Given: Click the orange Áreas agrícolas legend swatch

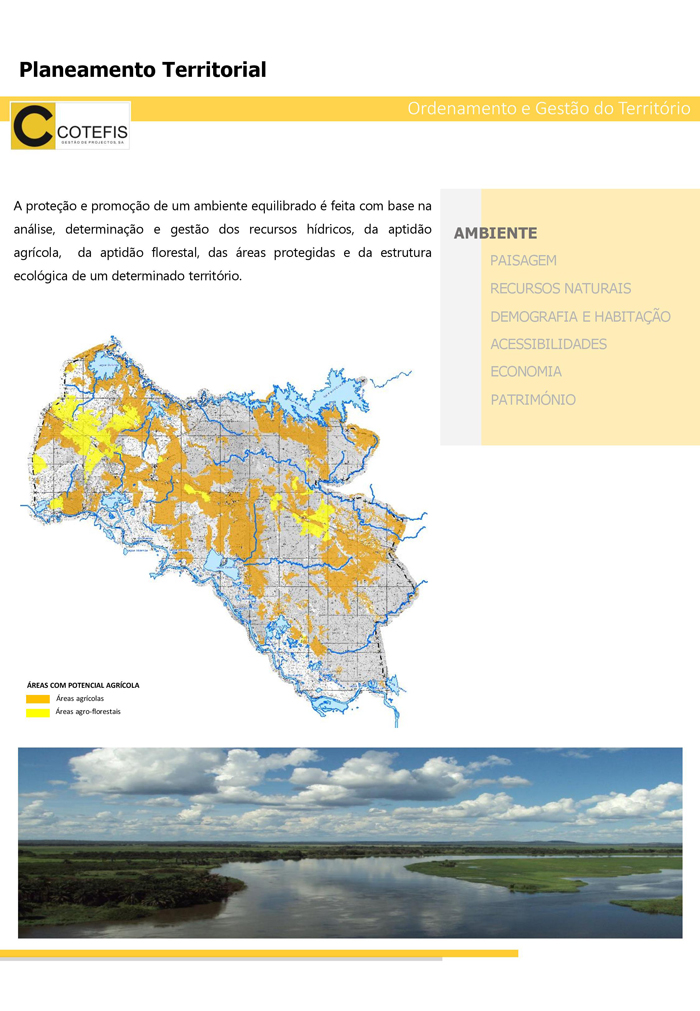Looking at the screenshot, I should [x=38, y=699].
